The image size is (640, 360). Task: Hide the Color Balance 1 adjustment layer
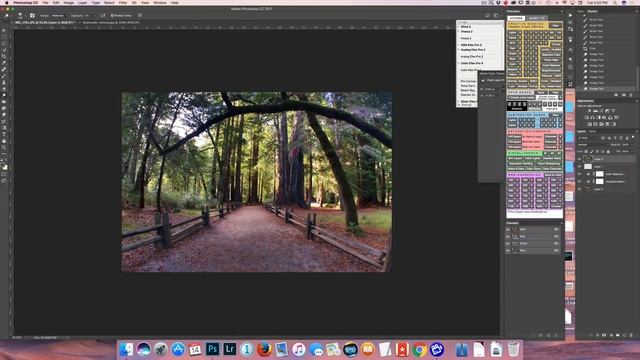click(x=579, y=174)
